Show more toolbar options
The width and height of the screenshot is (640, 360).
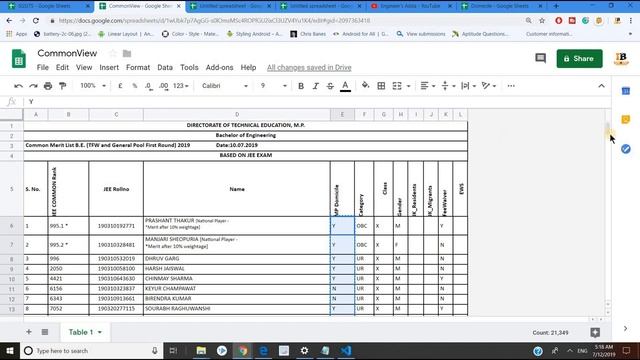pyautogui.click(x=511, y=86)
